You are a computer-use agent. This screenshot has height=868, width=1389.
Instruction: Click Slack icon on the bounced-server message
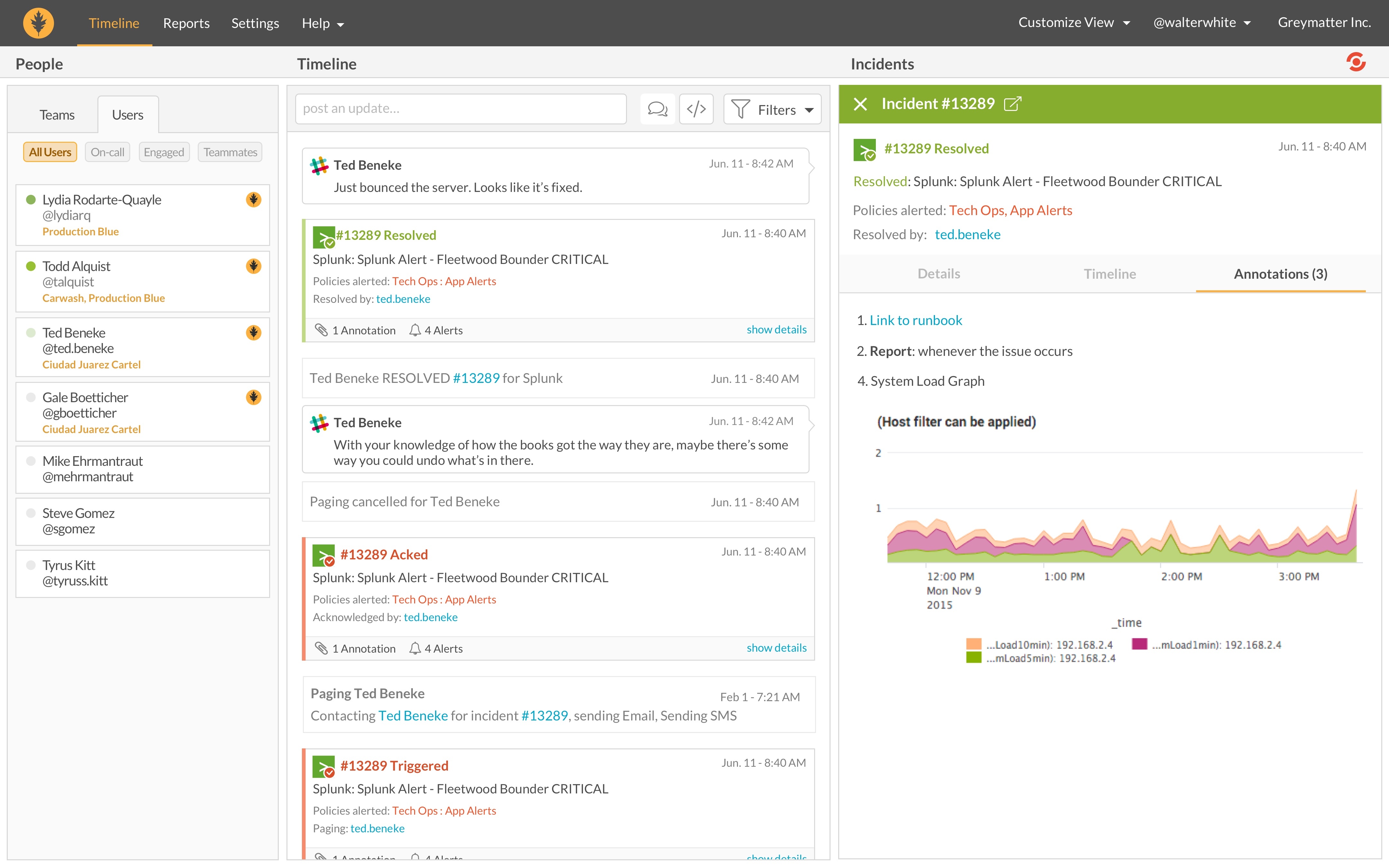coord(319,166)
